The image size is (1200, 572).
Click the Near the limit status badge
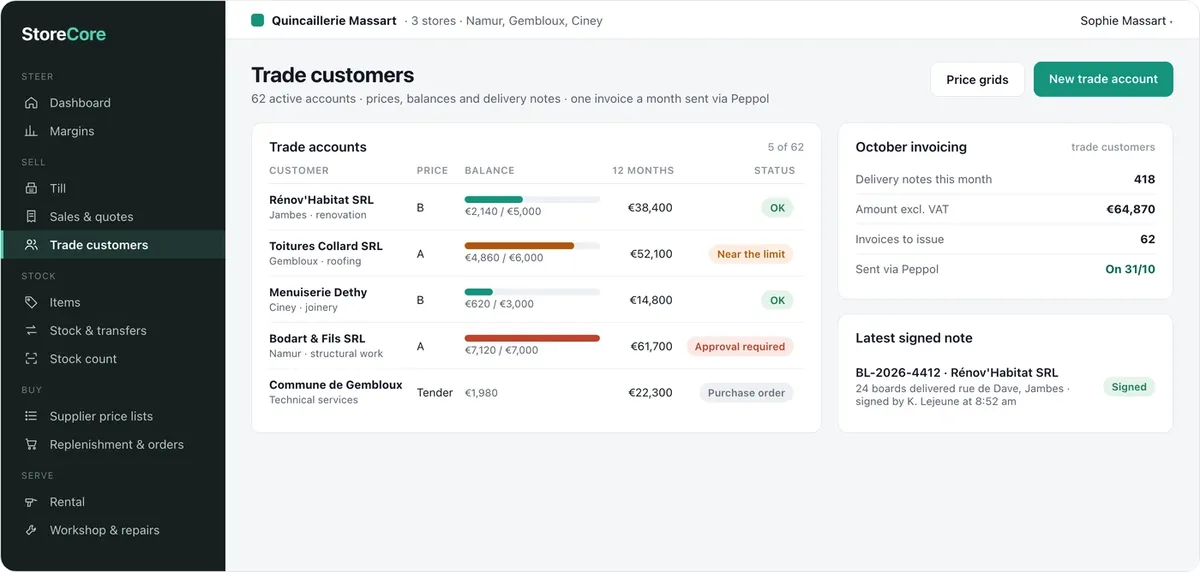tap(751, 254)
